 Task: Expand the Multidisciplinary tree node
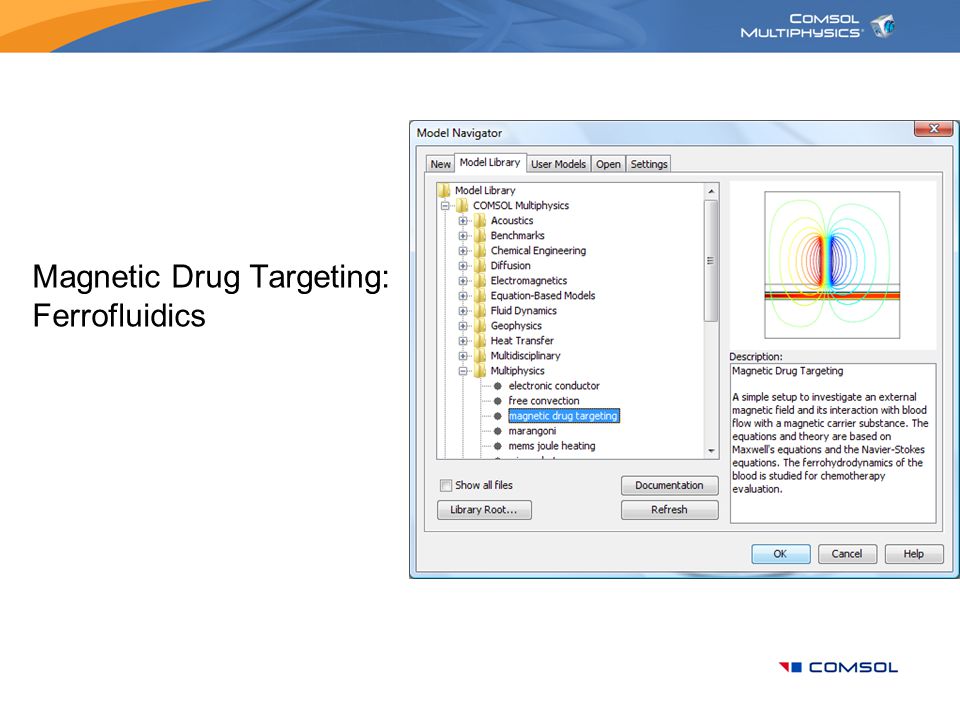463,356
